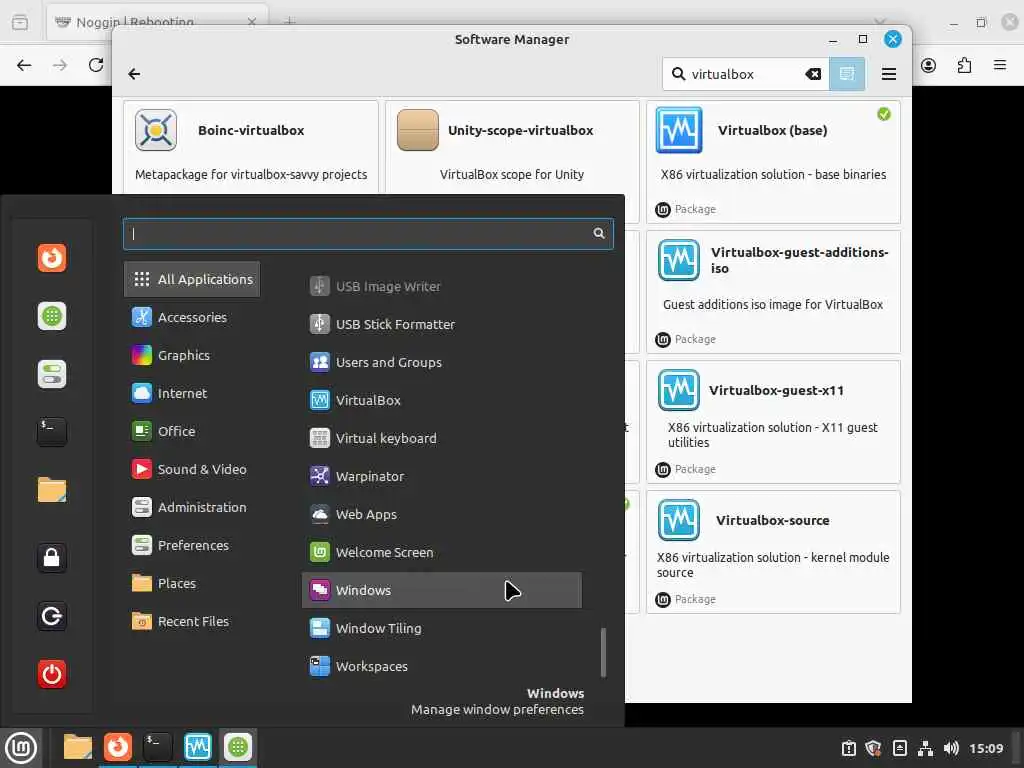
Task: Launch VirtualBox from applications list
Action: pos(441,400)
